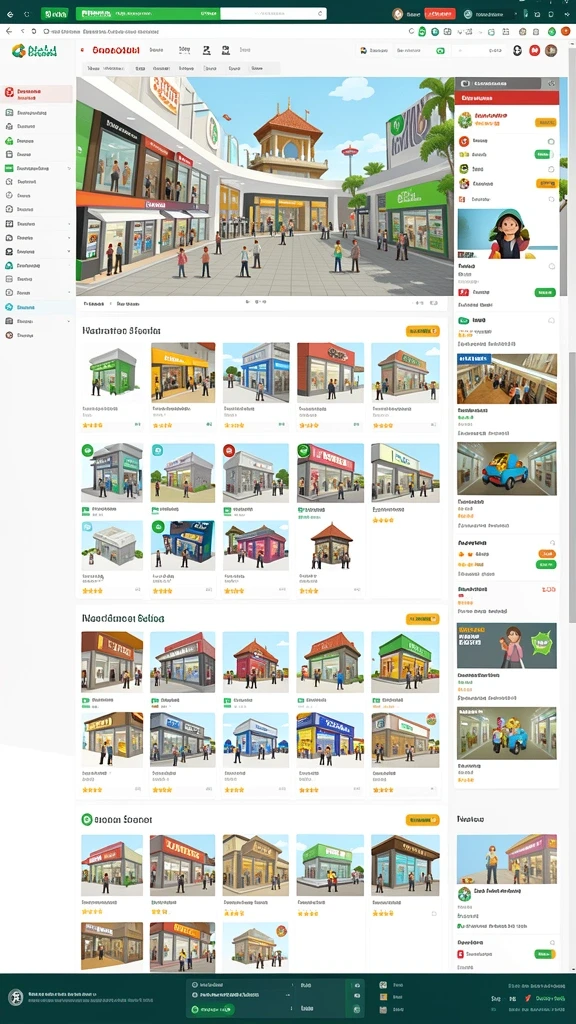This screenshot has height=1024, width=576.
Task: Go back using the arrow in the white address bar
Action: (9, 31)
